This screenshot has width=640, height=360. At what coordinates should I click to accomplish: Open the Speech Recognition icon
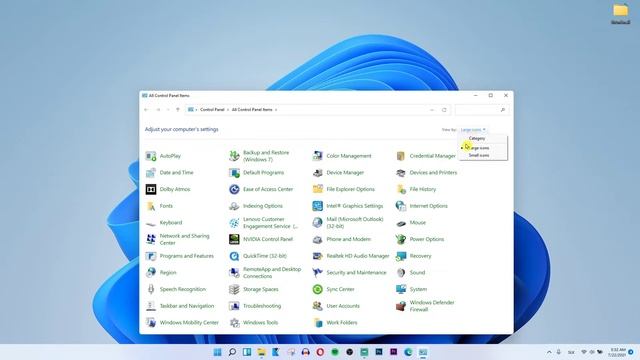151,289
